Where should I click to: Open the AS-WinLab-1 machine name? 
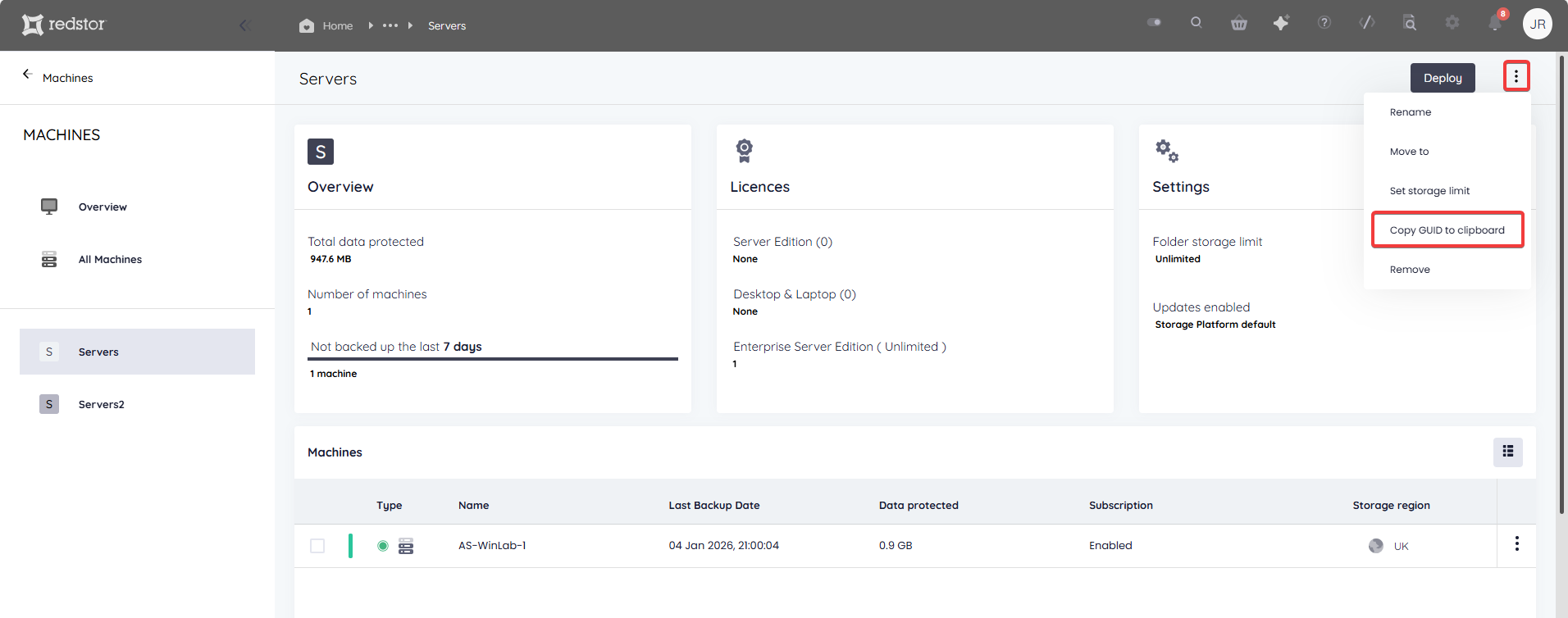492,546
